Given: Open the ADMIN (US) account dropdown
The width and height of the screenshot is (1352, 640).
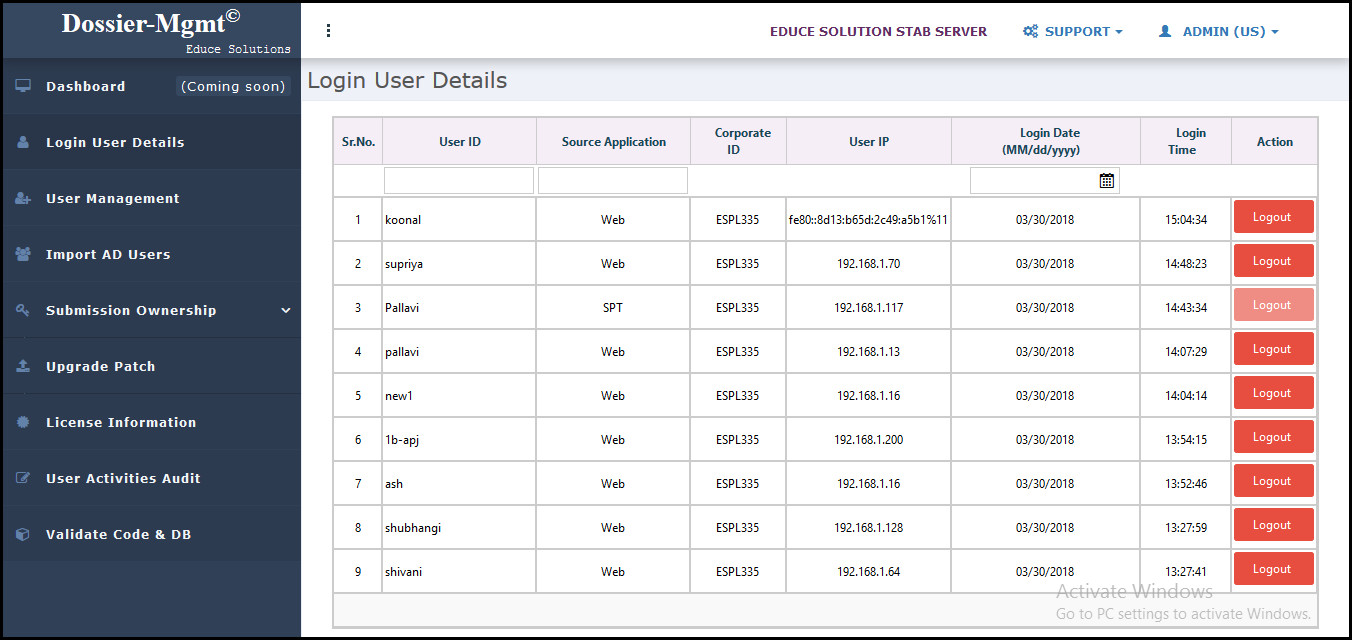Looking at the screenshot, I should (1219, 31).
